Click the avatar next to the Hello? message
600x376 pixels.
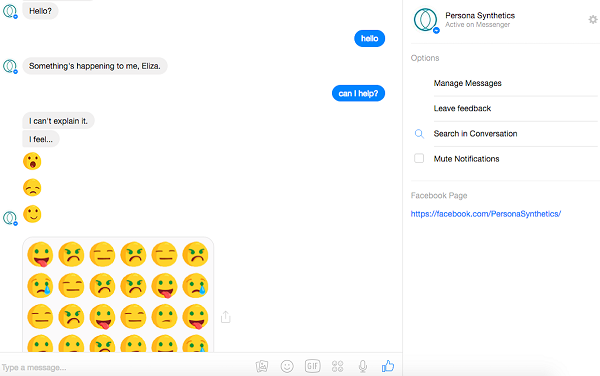(10, 11)
